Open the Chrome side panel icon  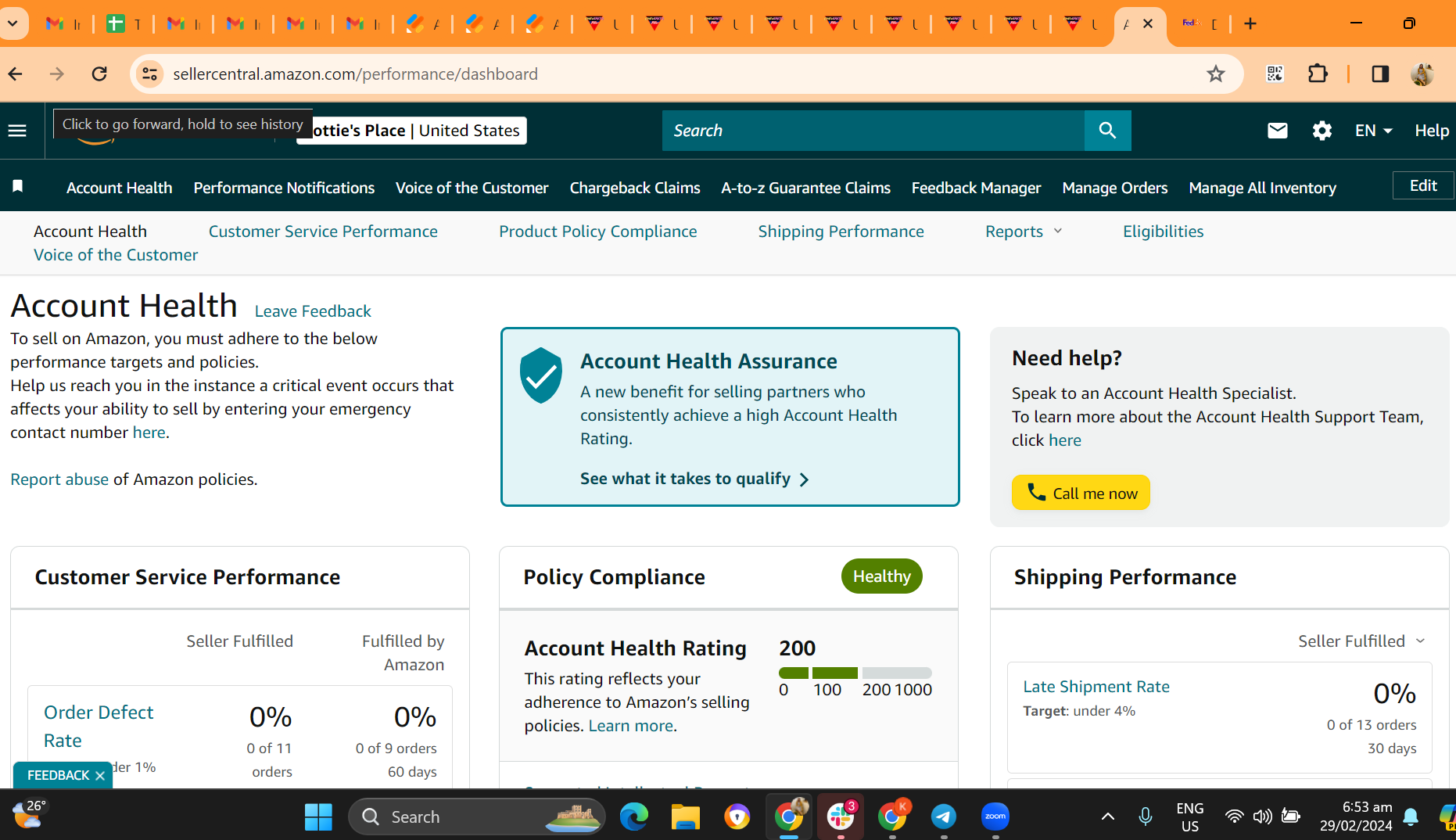[1380, 74]
